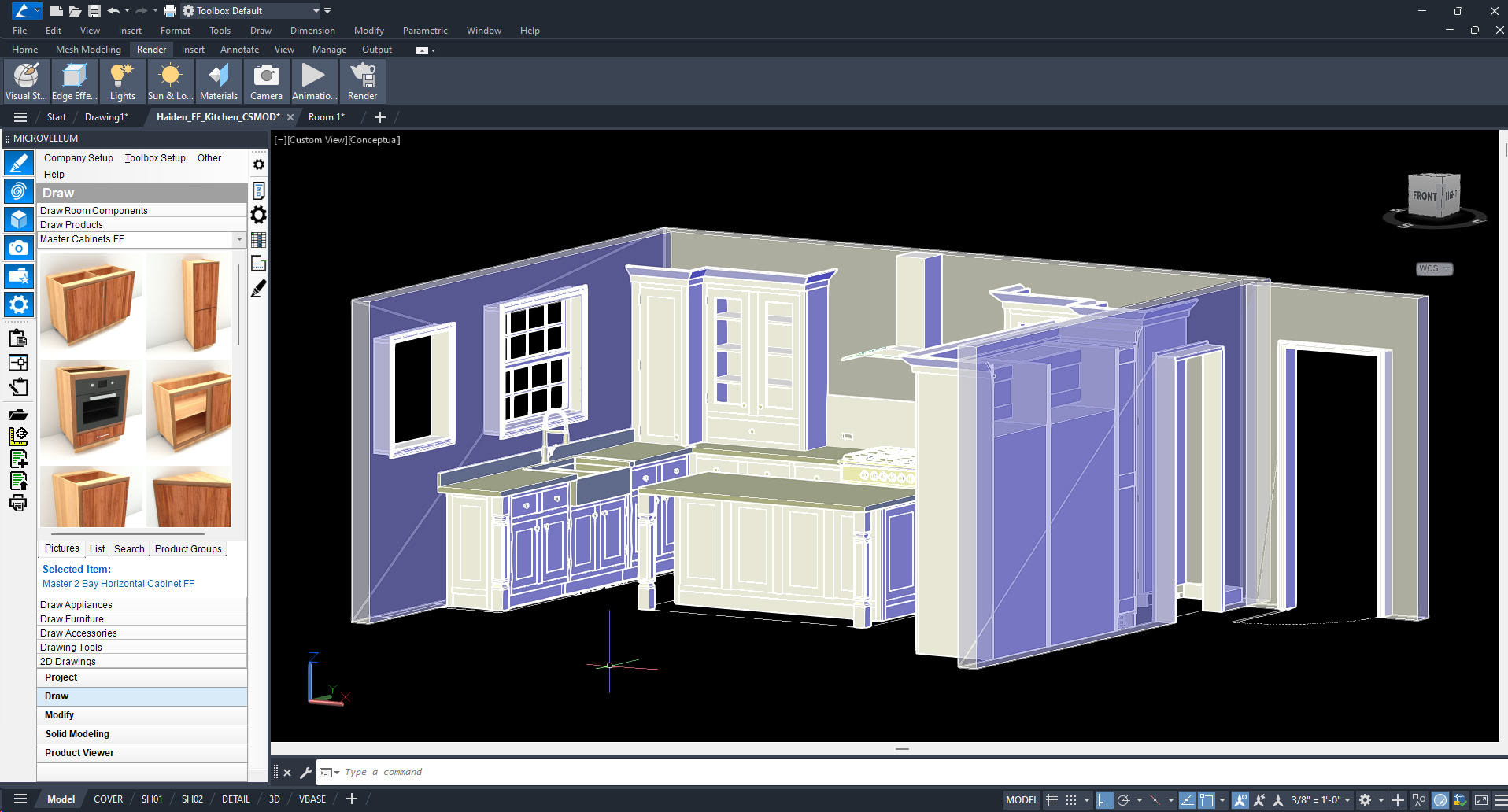Start the Animation ribbon tool

pyautogui.click(x=314, y=81)
